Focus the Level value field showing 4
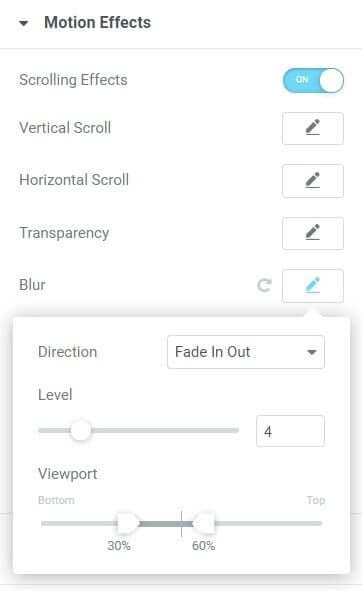This screenshot has width=362, height=591. click(290, 431)
